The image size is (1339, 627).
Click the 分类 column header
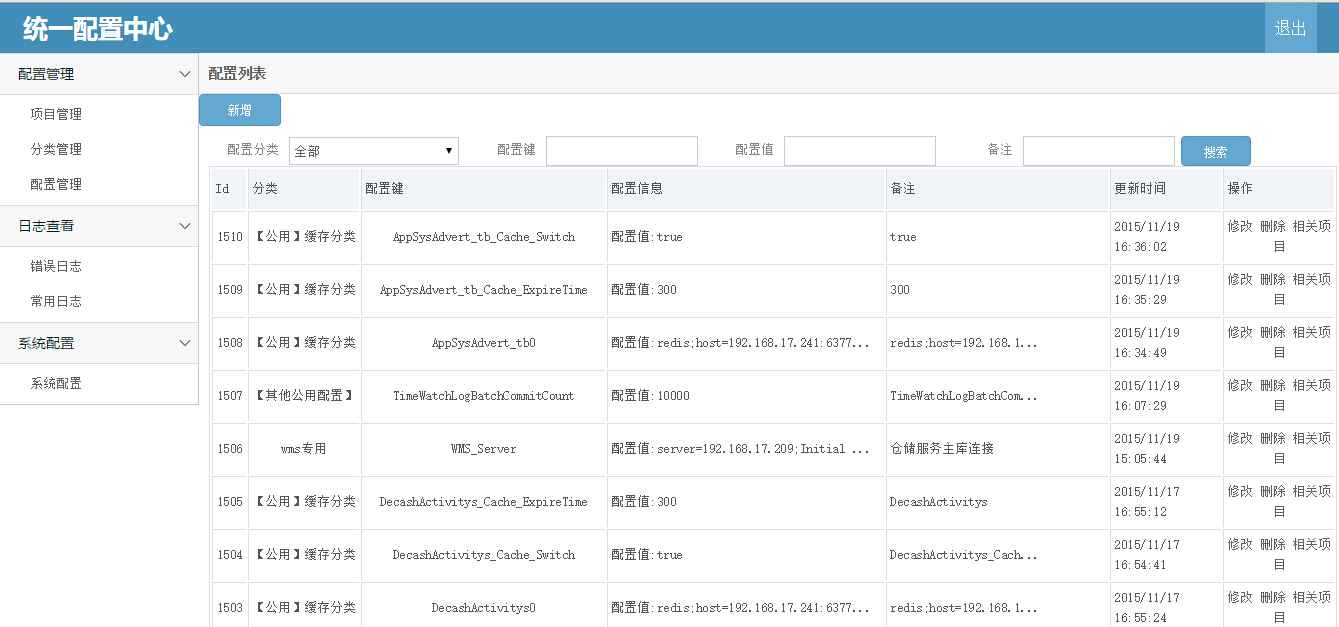[x=304, y=189]
